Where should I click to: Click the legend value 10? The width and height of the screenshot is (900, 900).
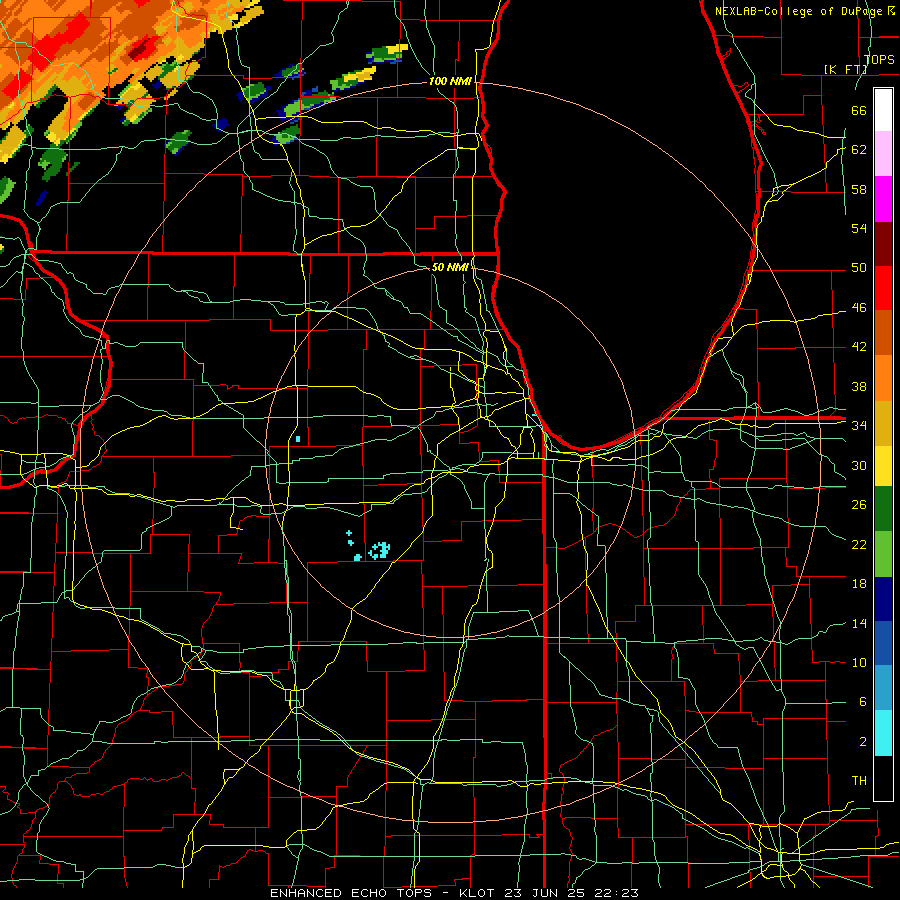click(859, 662)
